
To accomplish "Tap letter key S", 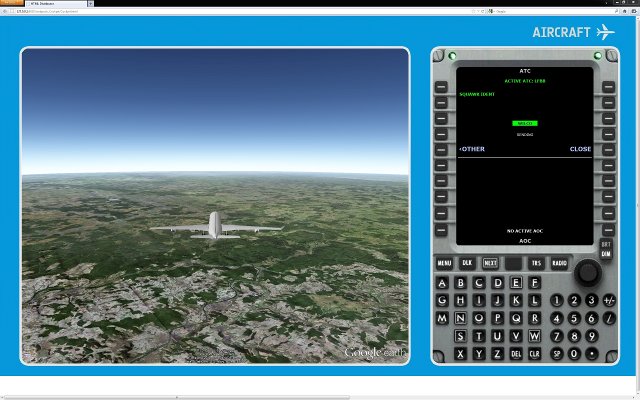I will pos(461,336).
